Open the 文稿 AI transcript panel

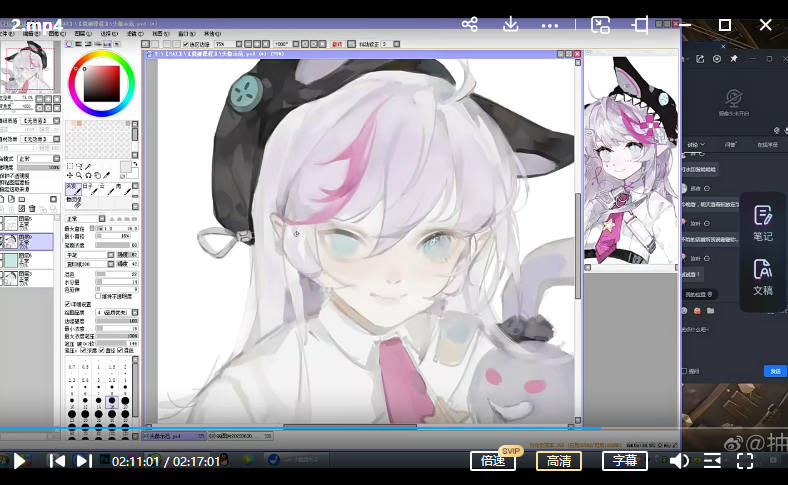tap(762, 277)
